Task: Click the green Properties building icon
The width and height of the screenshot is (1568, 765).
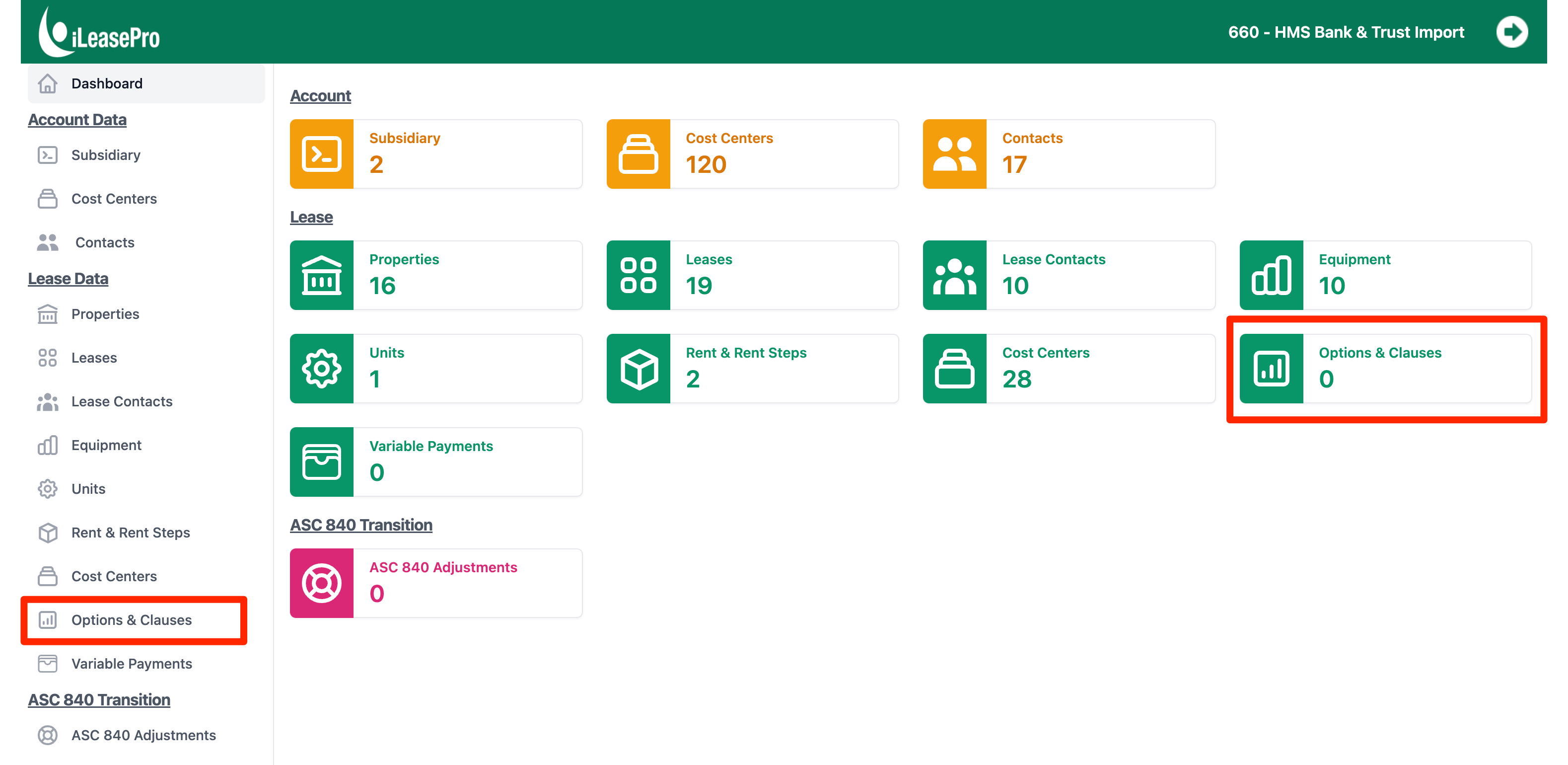Action: point(321,275)
